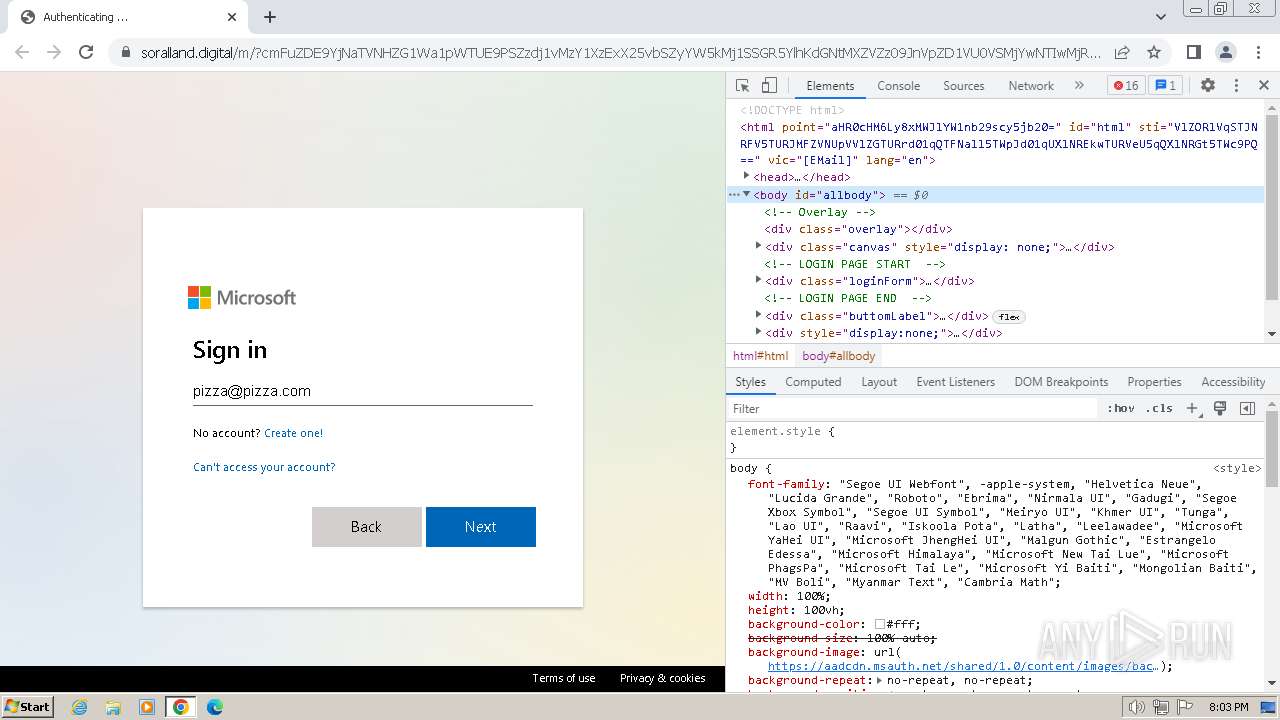
Task: Toggle computed styles sidebar icon
Action: click(x=1247, y=409)
